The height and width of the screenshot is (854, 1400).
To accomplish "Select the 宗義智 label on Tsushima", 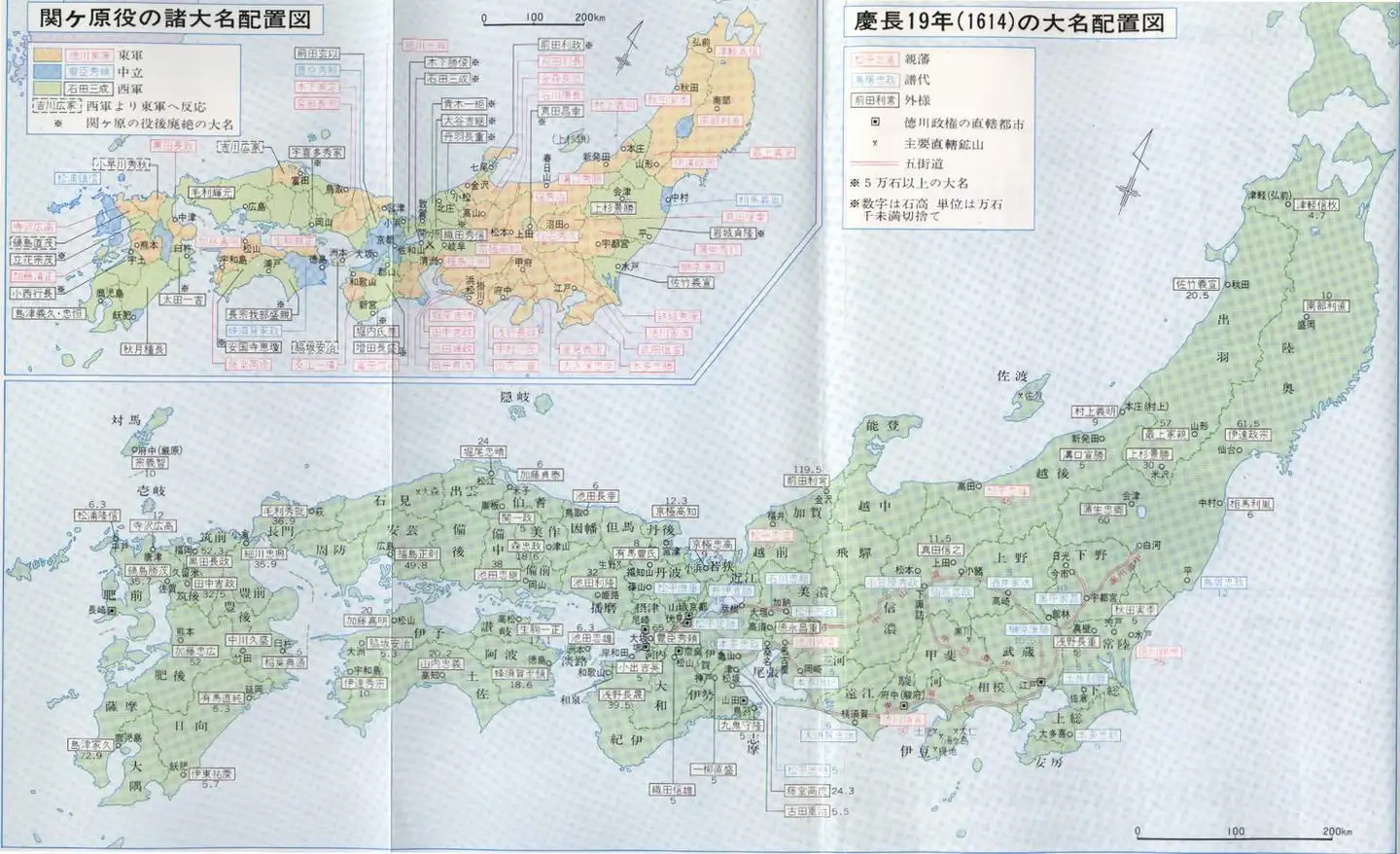I will pos(151,463).
